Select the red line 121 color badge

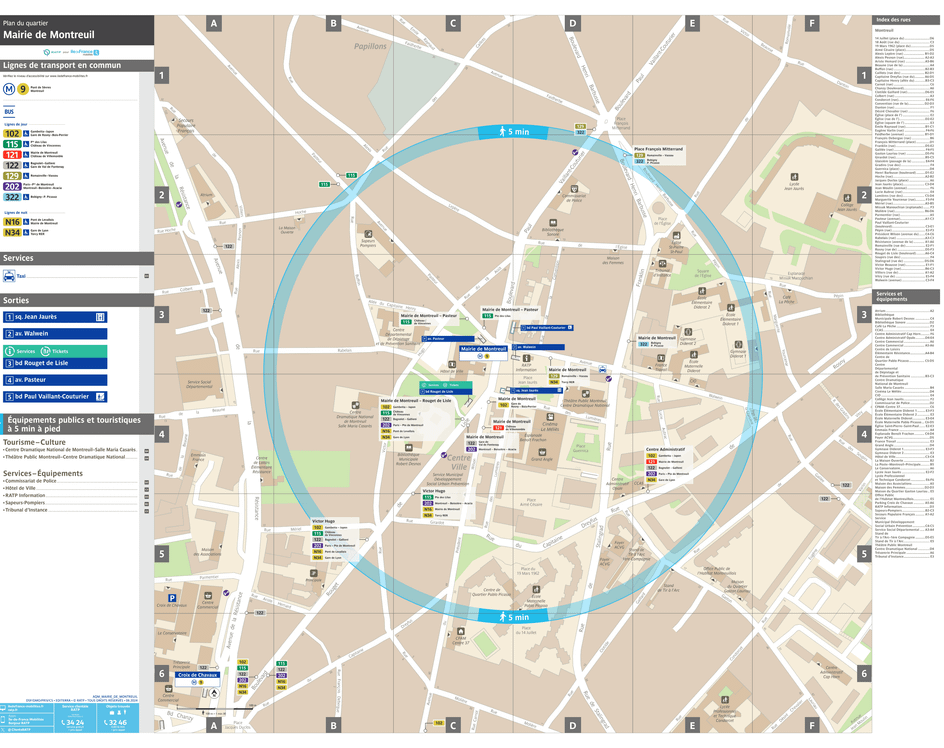(12, 154)
